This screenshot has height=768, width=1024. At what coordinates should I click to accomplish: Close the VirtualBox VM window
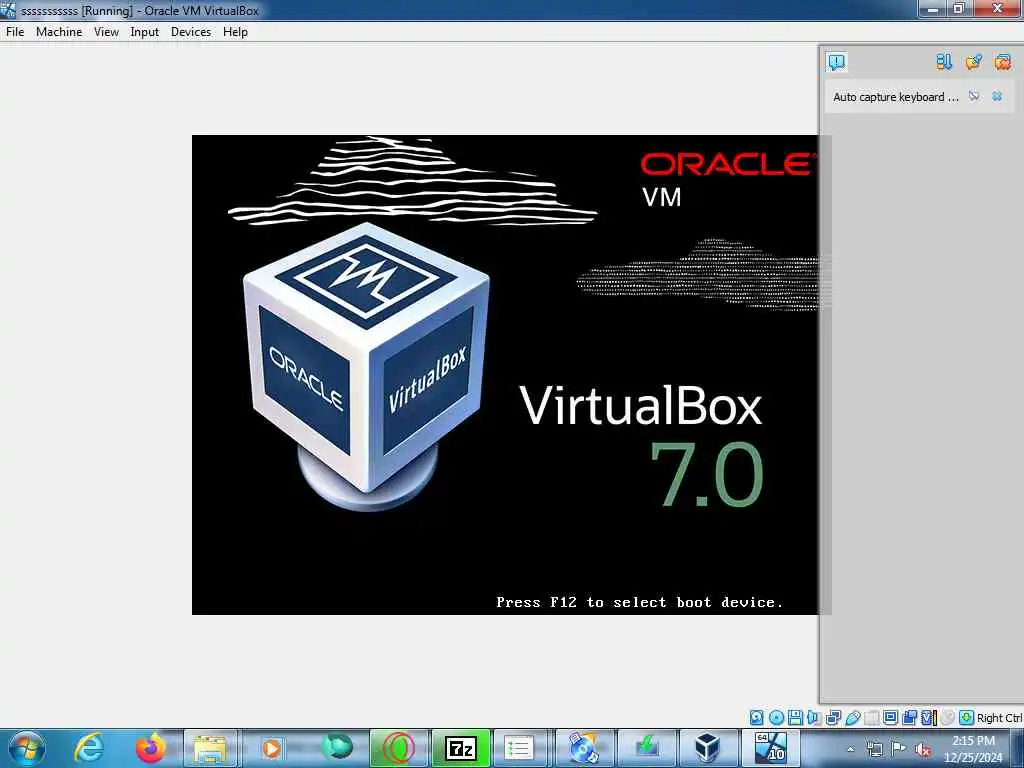[998, 8]
